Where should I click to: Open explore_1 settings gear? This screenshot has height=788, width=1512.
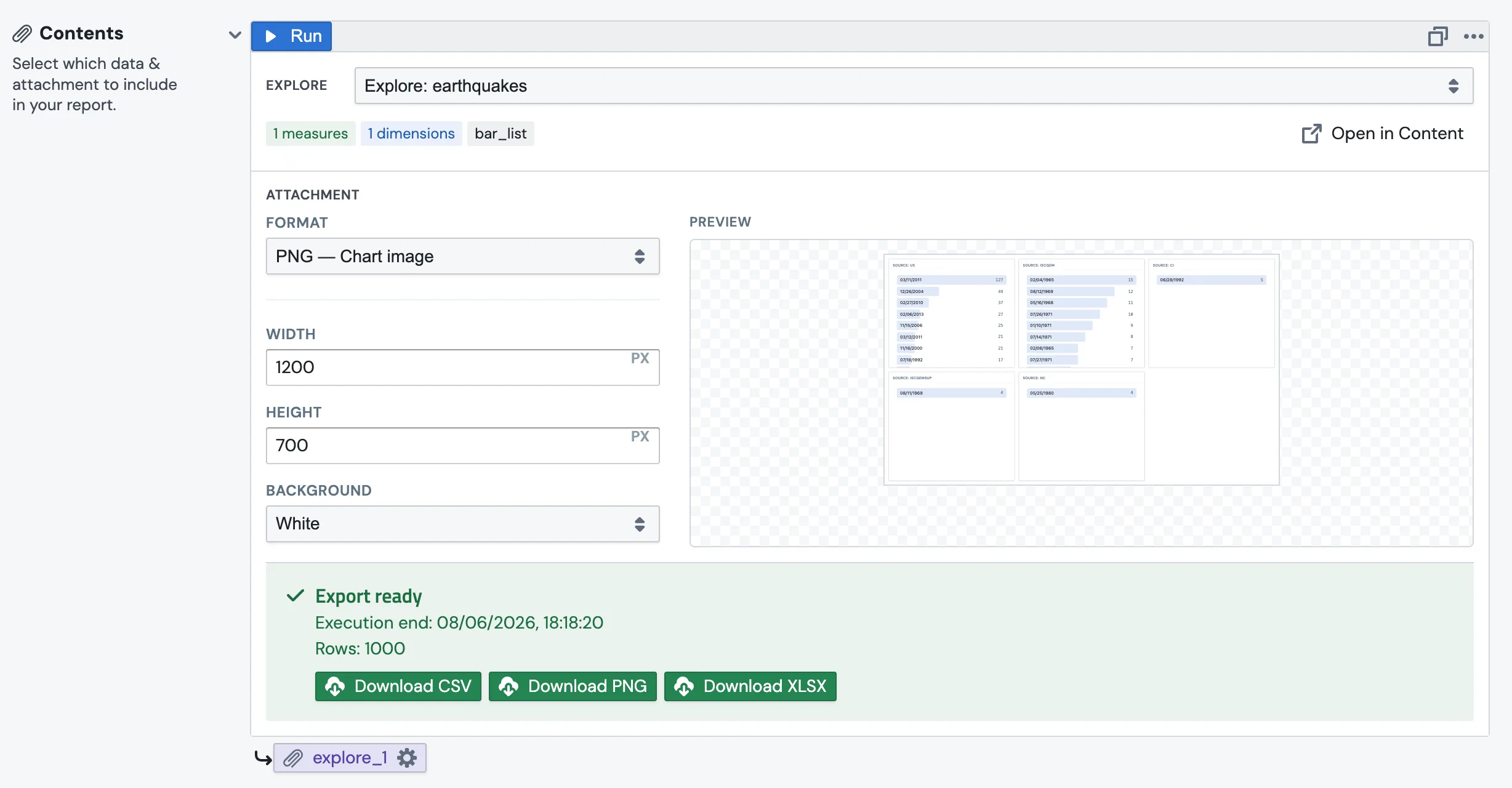[x=407, y=758]
